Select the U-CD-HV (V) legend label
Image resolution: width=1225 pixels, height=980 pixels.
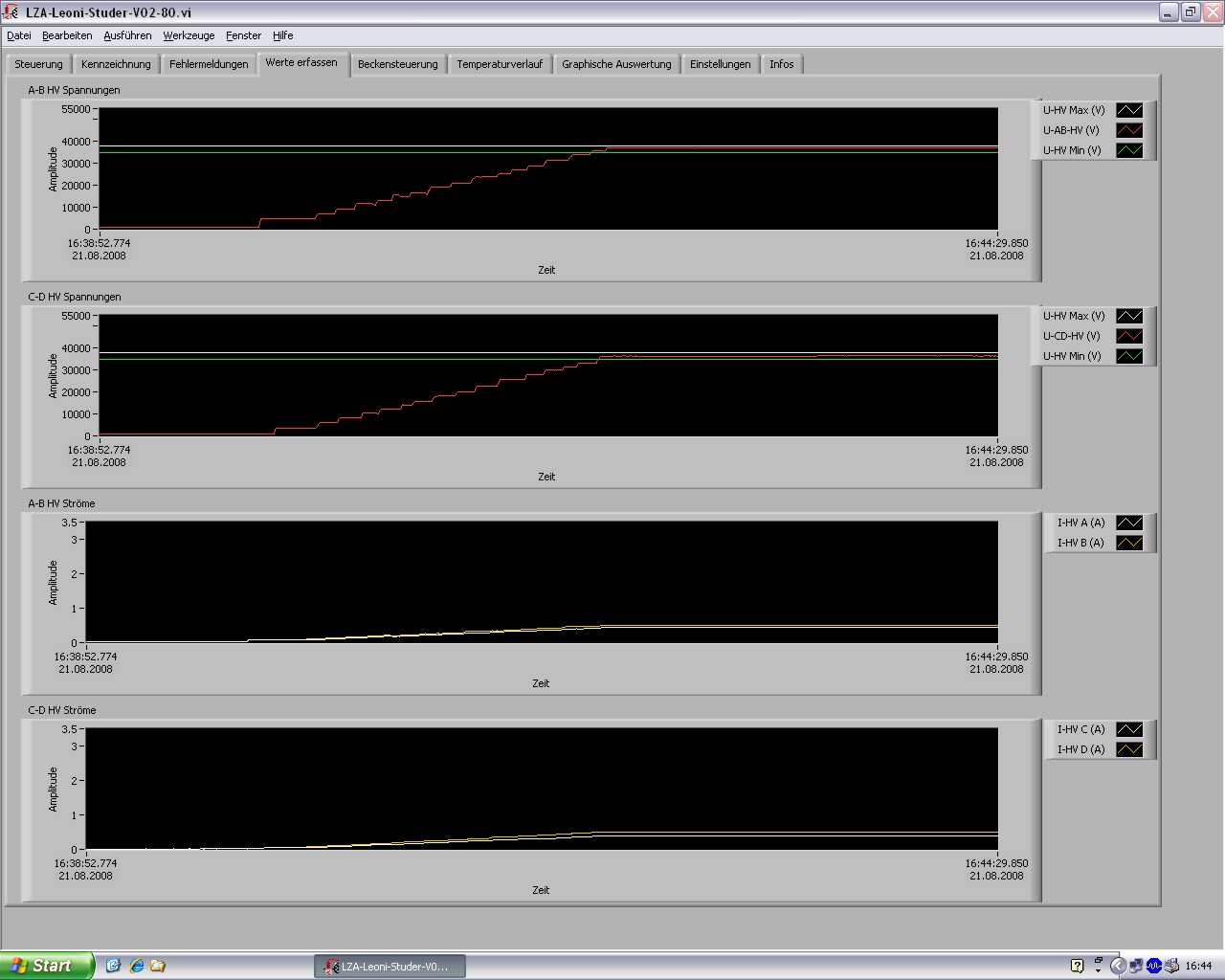pos(1071,336)
